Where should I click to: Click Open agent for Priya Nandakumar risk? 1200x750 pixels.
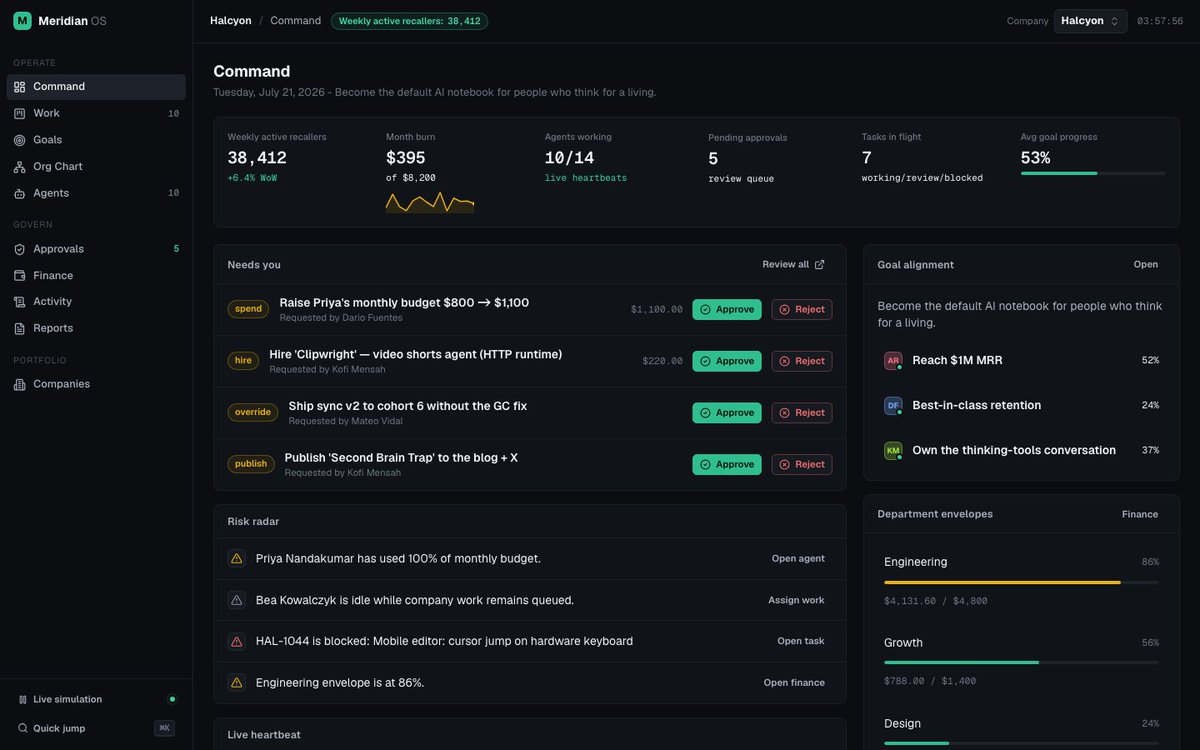pos(798,559)
